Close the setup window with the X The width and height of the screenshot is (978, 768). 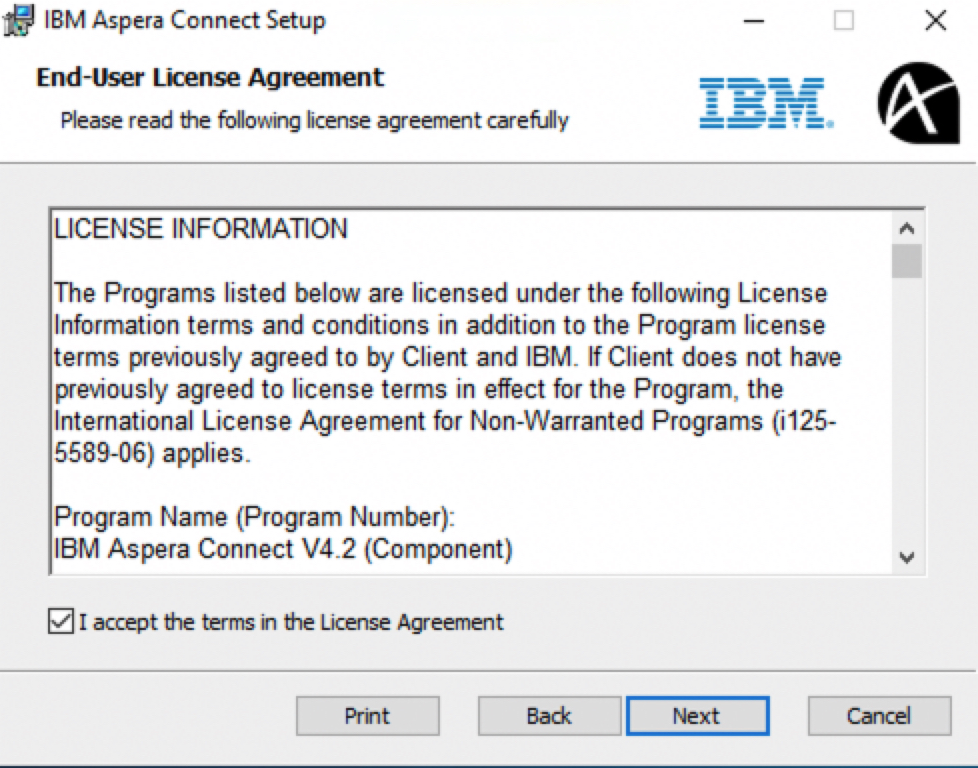point(935,21)
